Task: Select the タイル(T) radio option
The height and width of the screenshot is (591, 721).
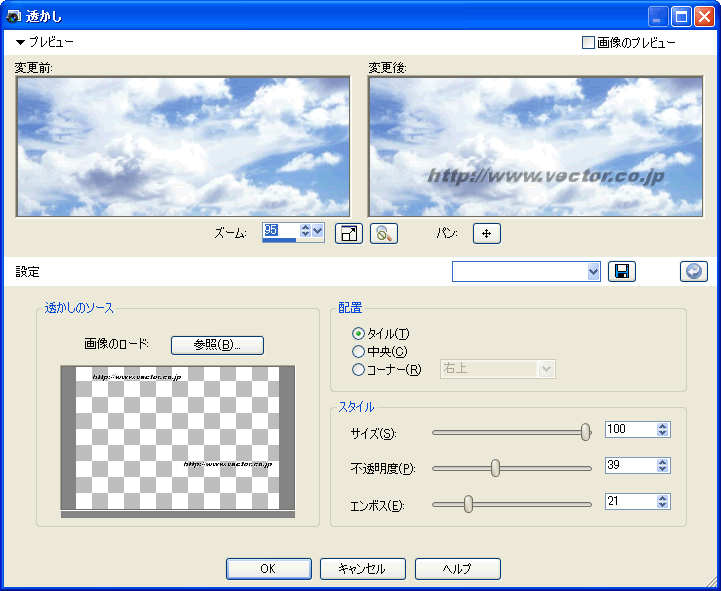Action: (x=358, y=333)
